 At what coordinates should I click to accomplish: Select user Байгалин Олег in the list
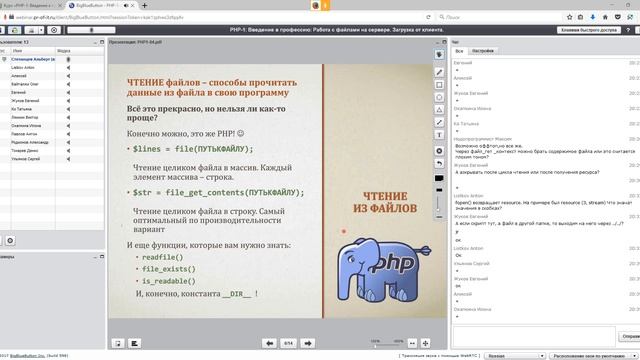pyautogui.click(x=24, y=84)
